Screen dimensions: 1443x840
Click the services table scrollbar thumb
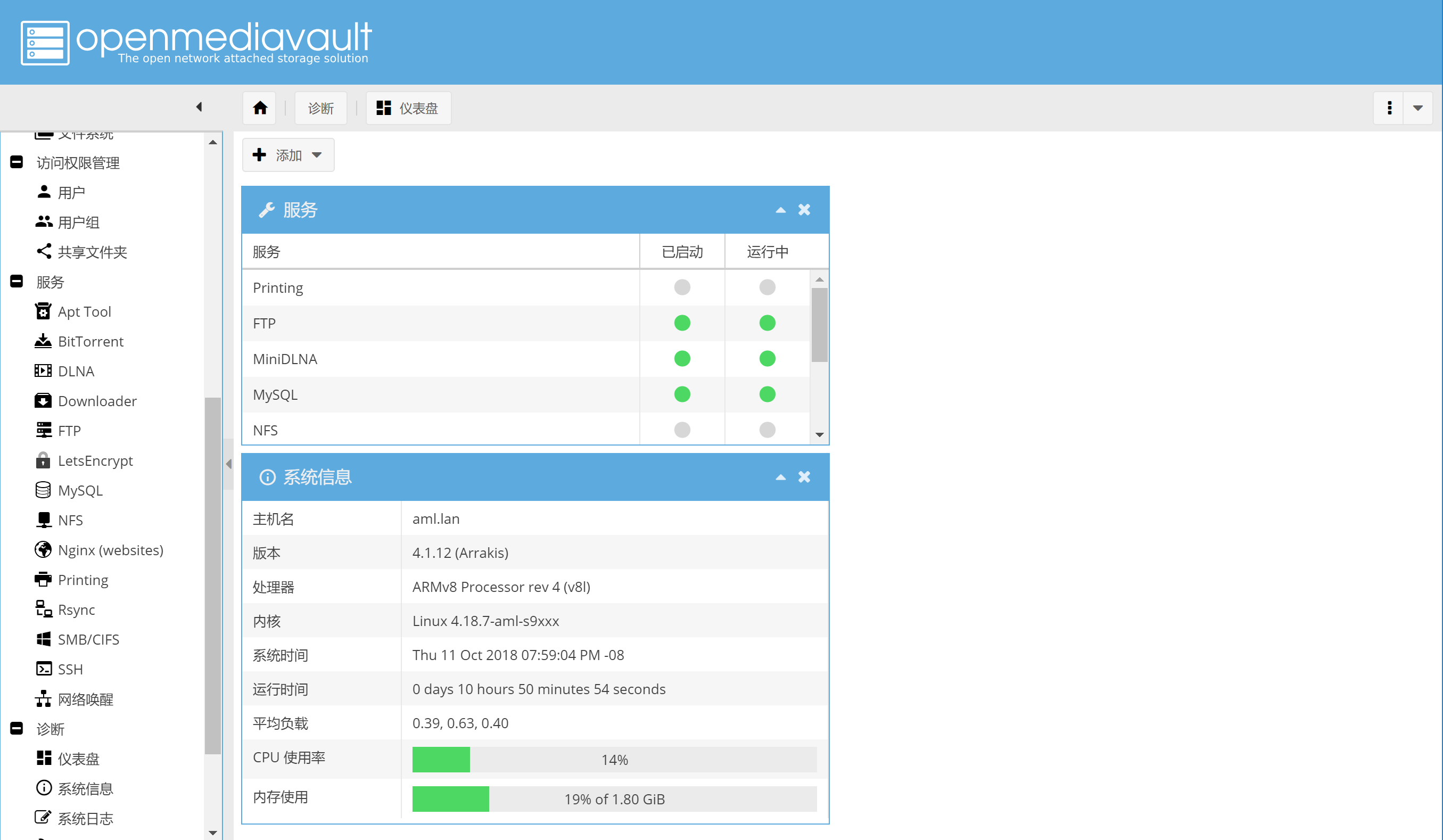point(819,325)
